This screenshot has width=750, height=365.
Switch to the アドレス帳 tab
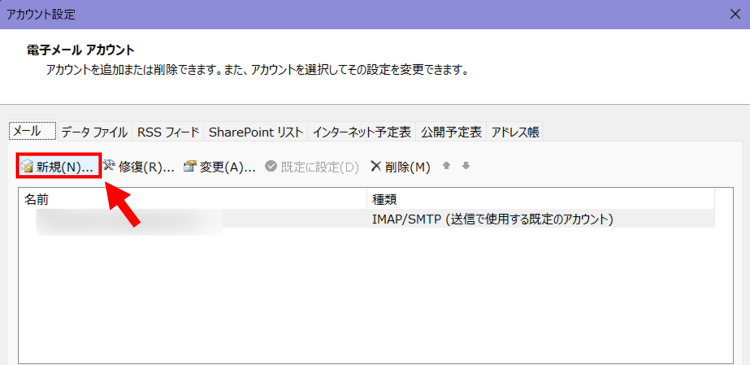pyautogui.click(x=515, y=132)
